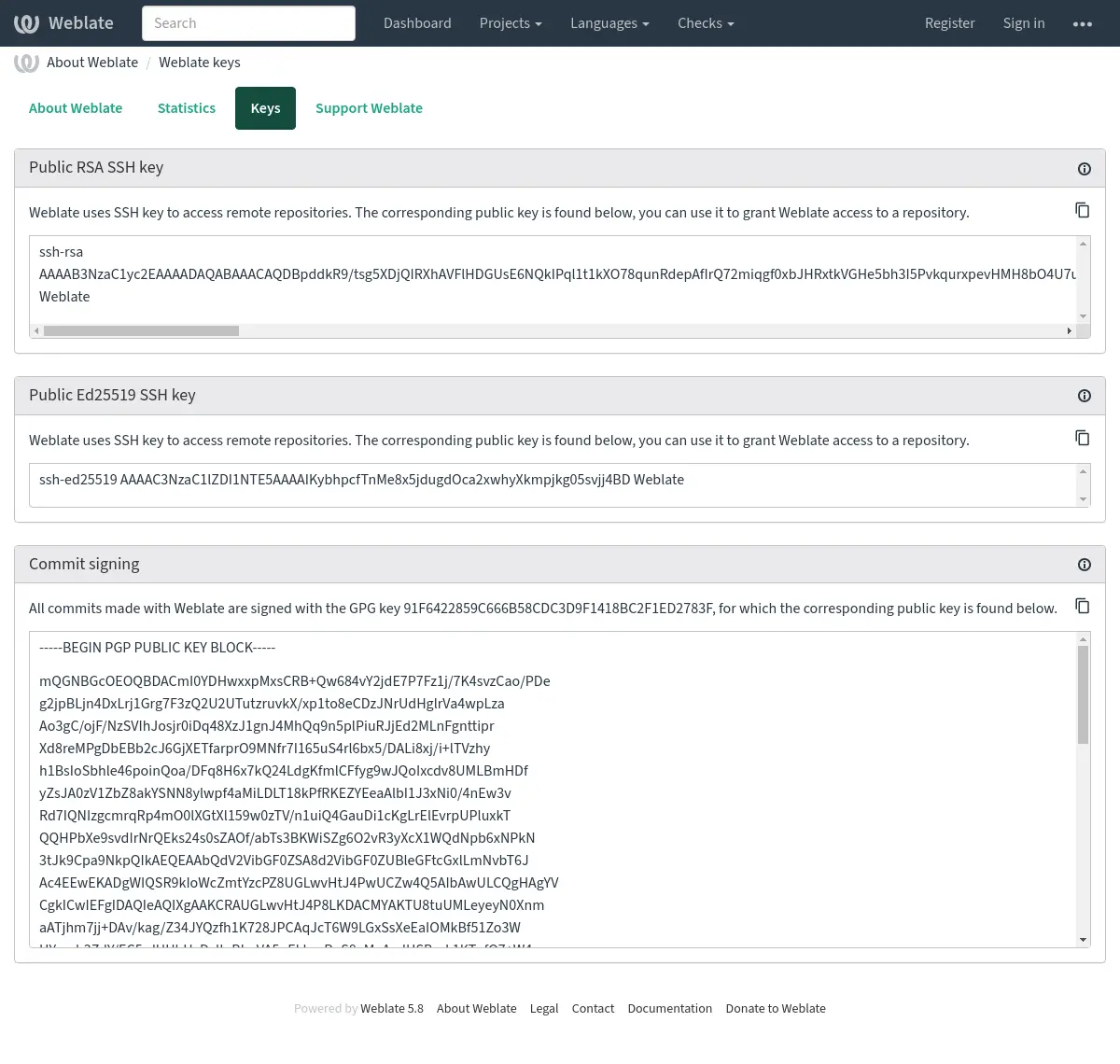Open the Legal footer link
The width and height of the screenshot is (1120, 1064).
coord(544,1009)
